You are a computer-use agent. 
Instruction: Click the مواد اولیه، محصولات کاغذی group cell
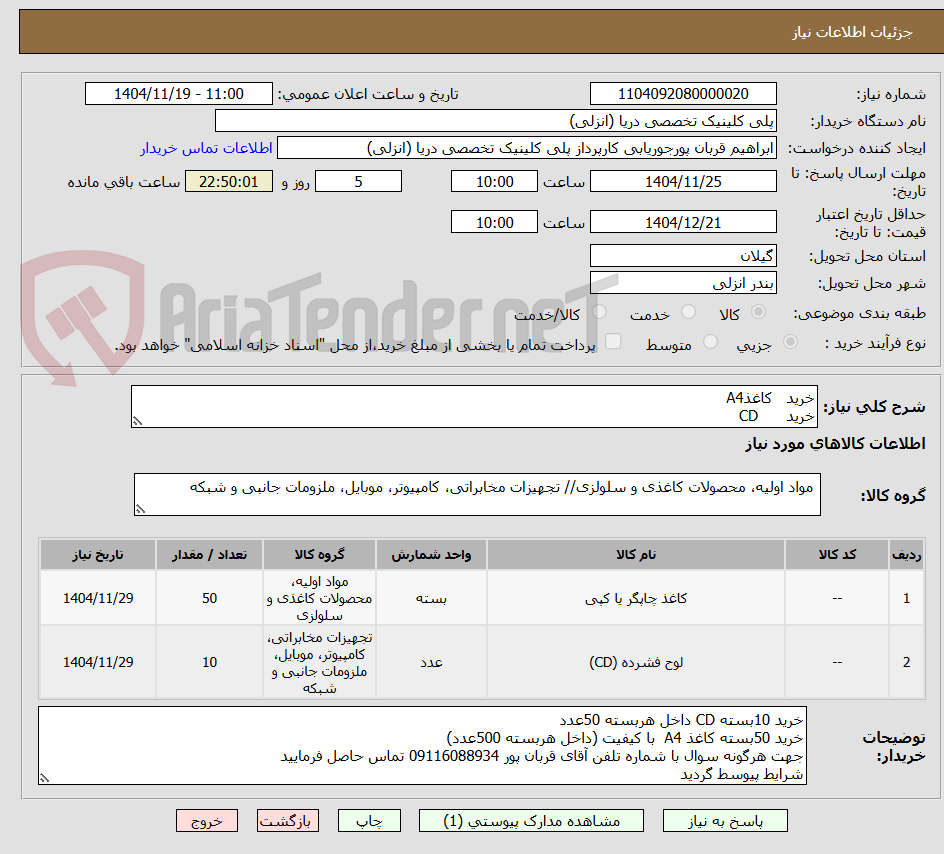[x=319, y=598]
